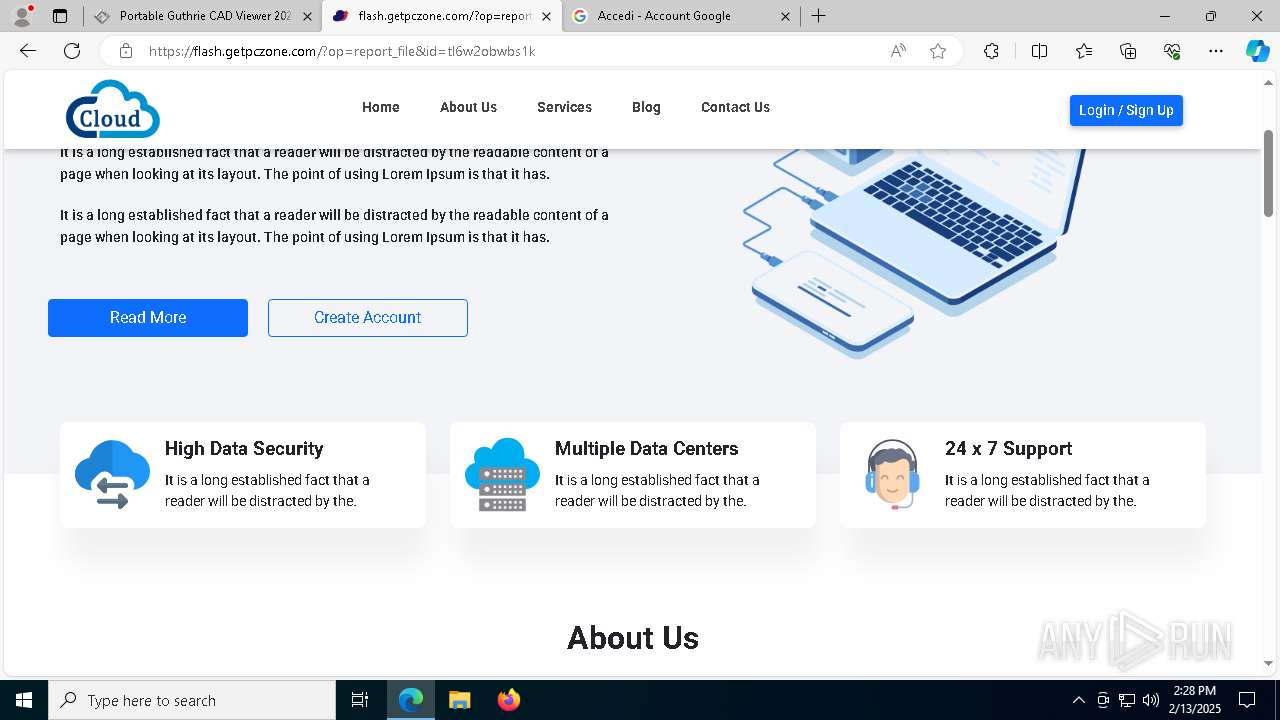
Task: Click the laptop illustration image
Action: pos(915,253)
